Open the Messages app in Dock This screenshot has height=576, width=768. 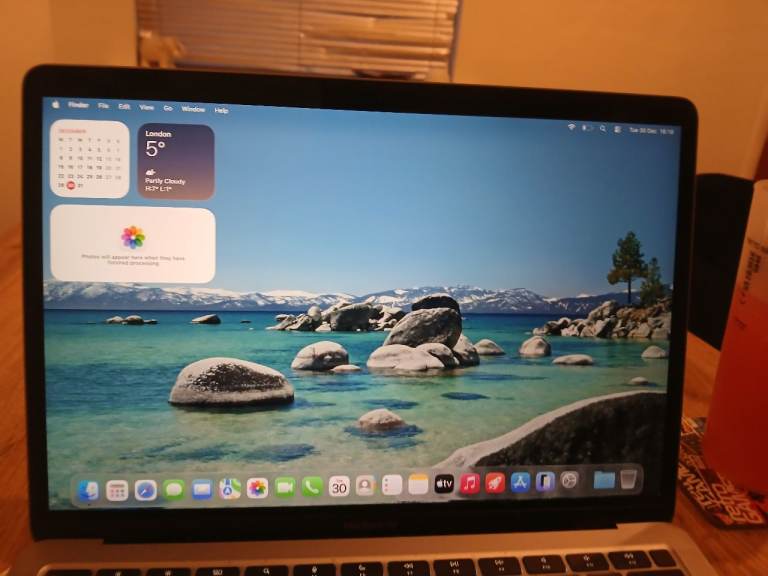pos(174,489)
